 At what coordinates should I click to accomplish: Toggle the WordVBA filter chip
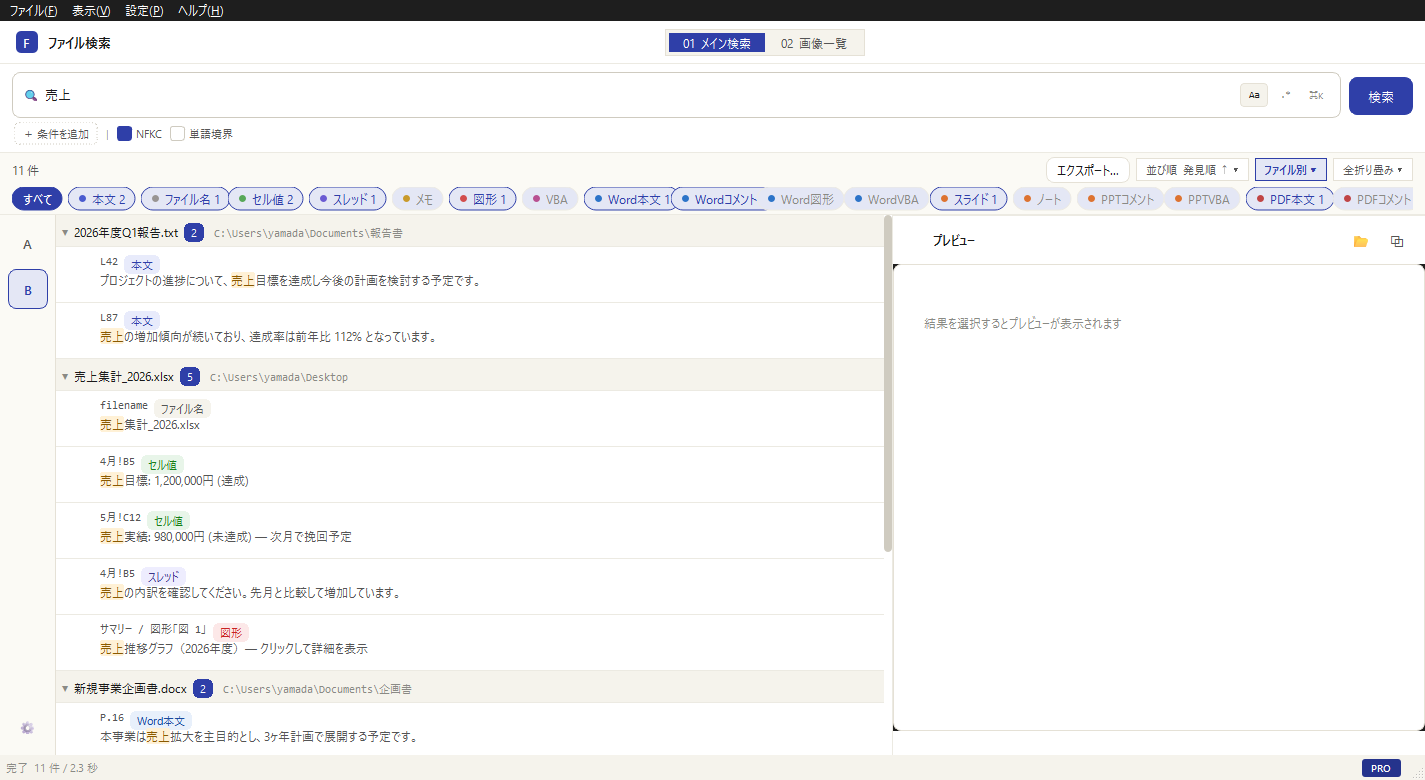click(x=885, y=199)
